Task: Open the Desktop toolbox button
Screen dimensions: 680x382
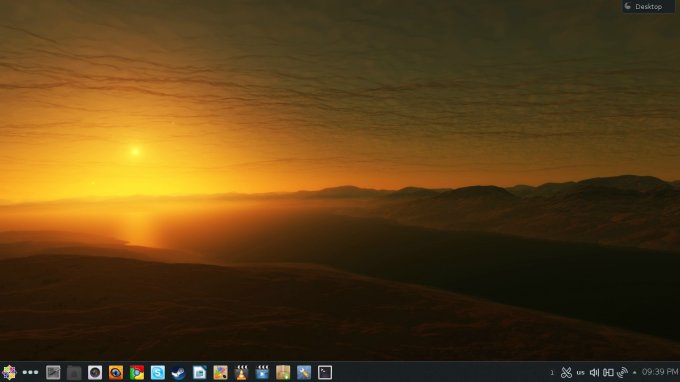Action: [648, 7]
